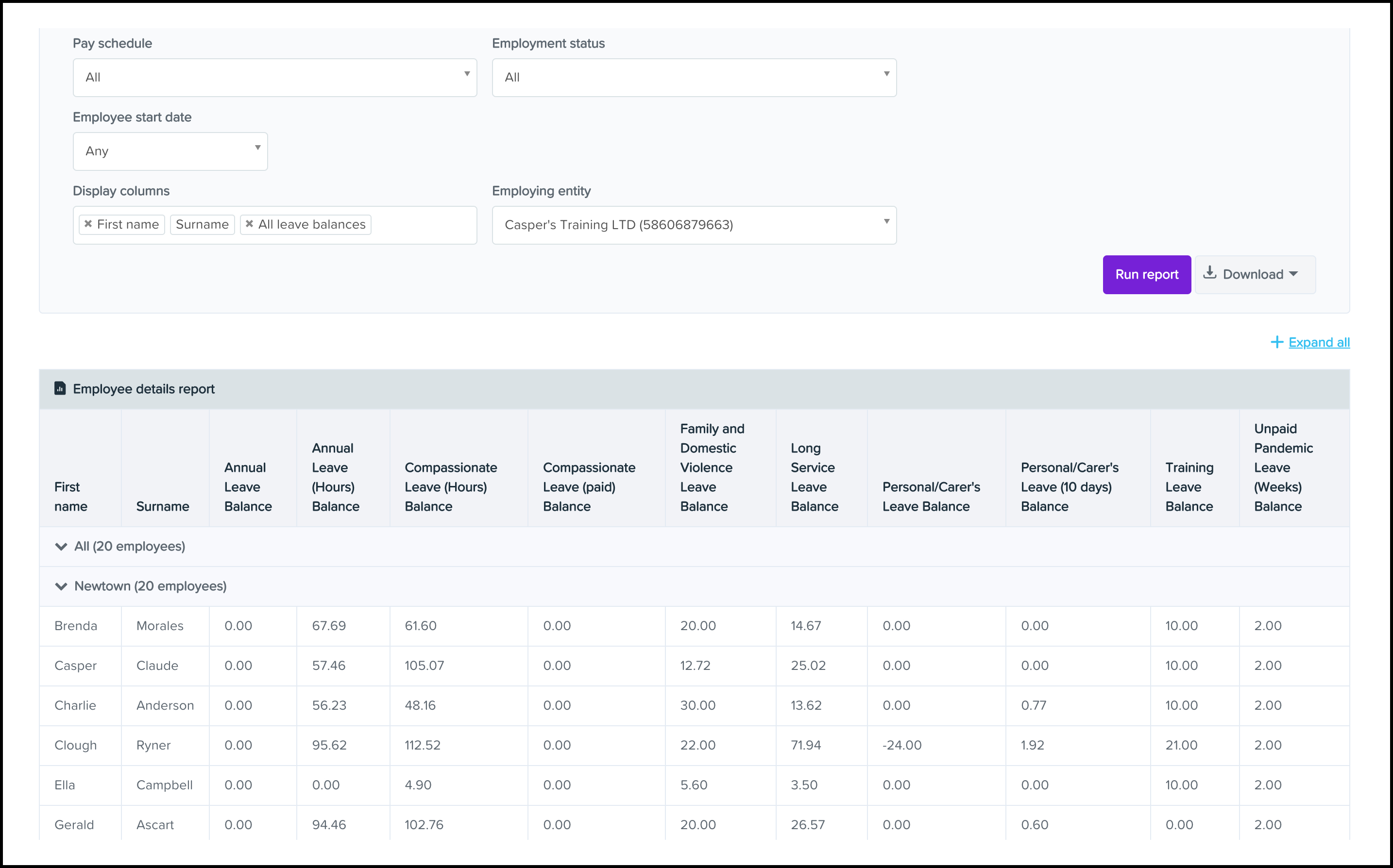This screenshot has height=868, width=1393.
Task: Open the Employment status dropdown
Action: pyautogui.click(x=694, y=77)
